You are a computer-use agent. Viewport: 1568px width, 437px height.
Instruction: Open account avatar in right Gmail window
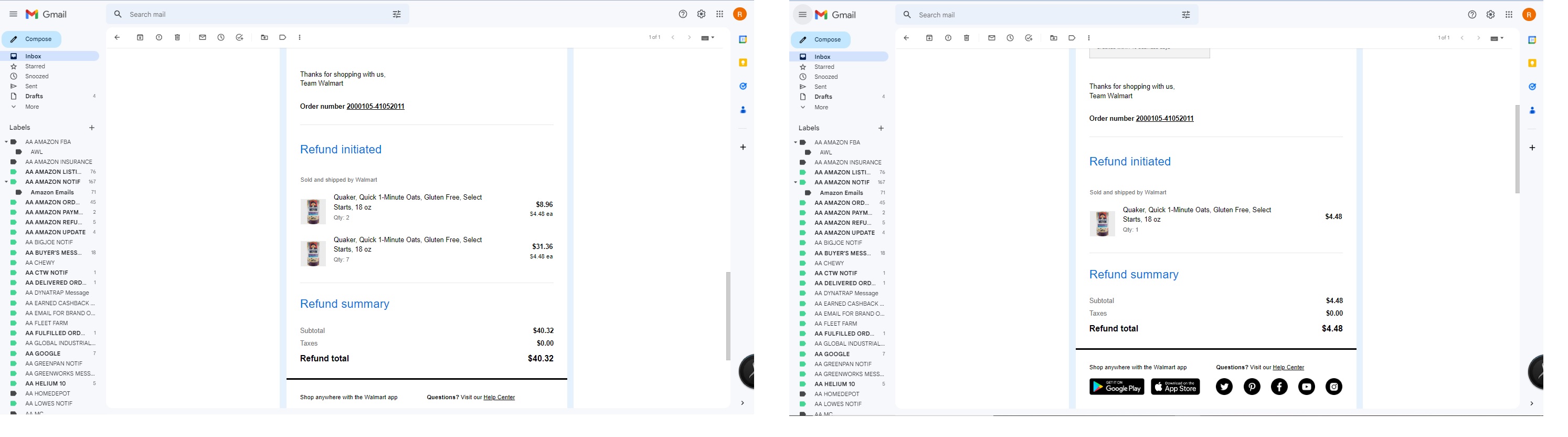tap(1529, 15)
